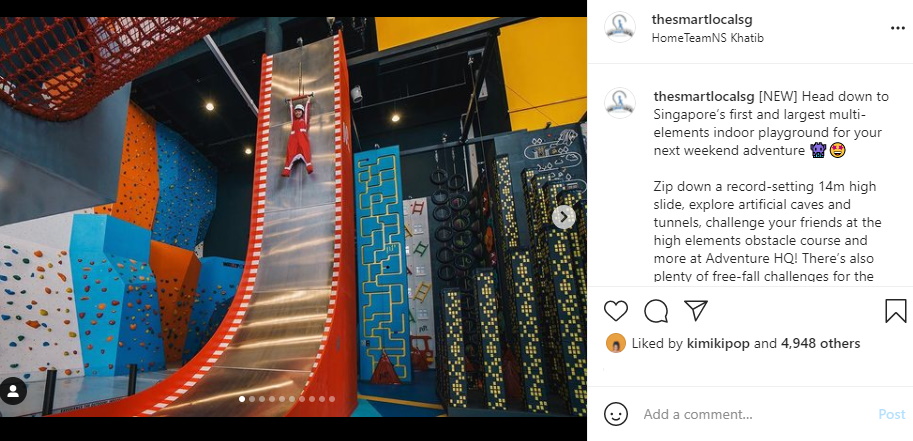
Task: Select the last carousel dot indicator
Action: point(332,399)
